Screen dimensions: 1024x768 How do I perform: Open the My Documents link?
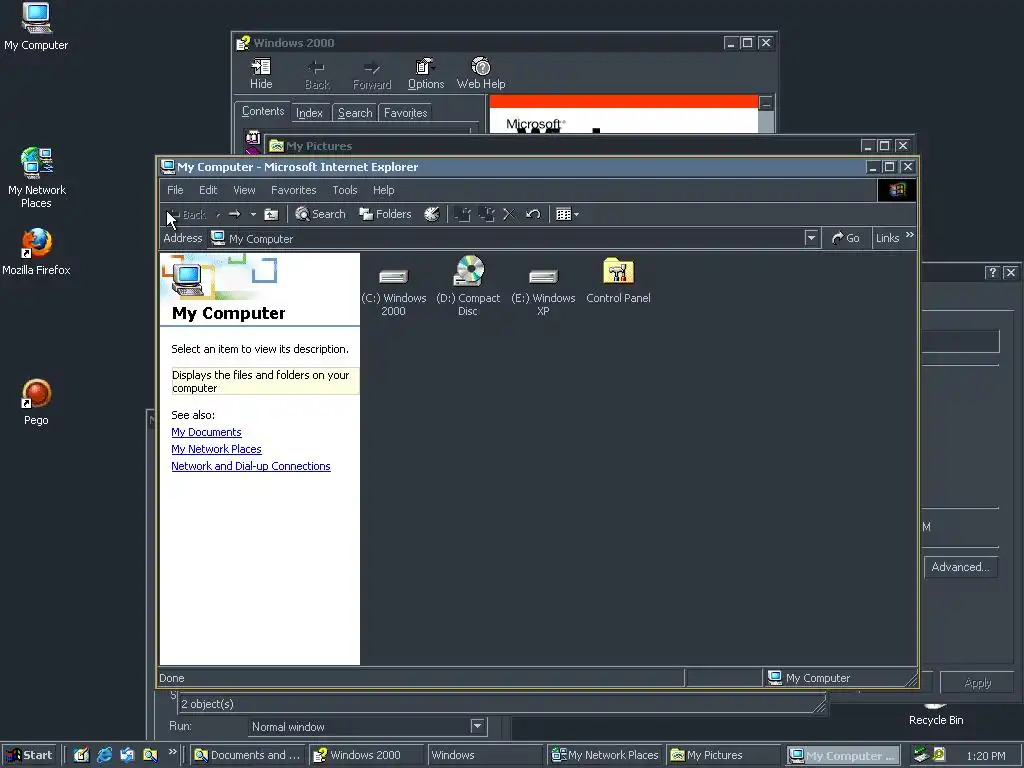[206, 432]
